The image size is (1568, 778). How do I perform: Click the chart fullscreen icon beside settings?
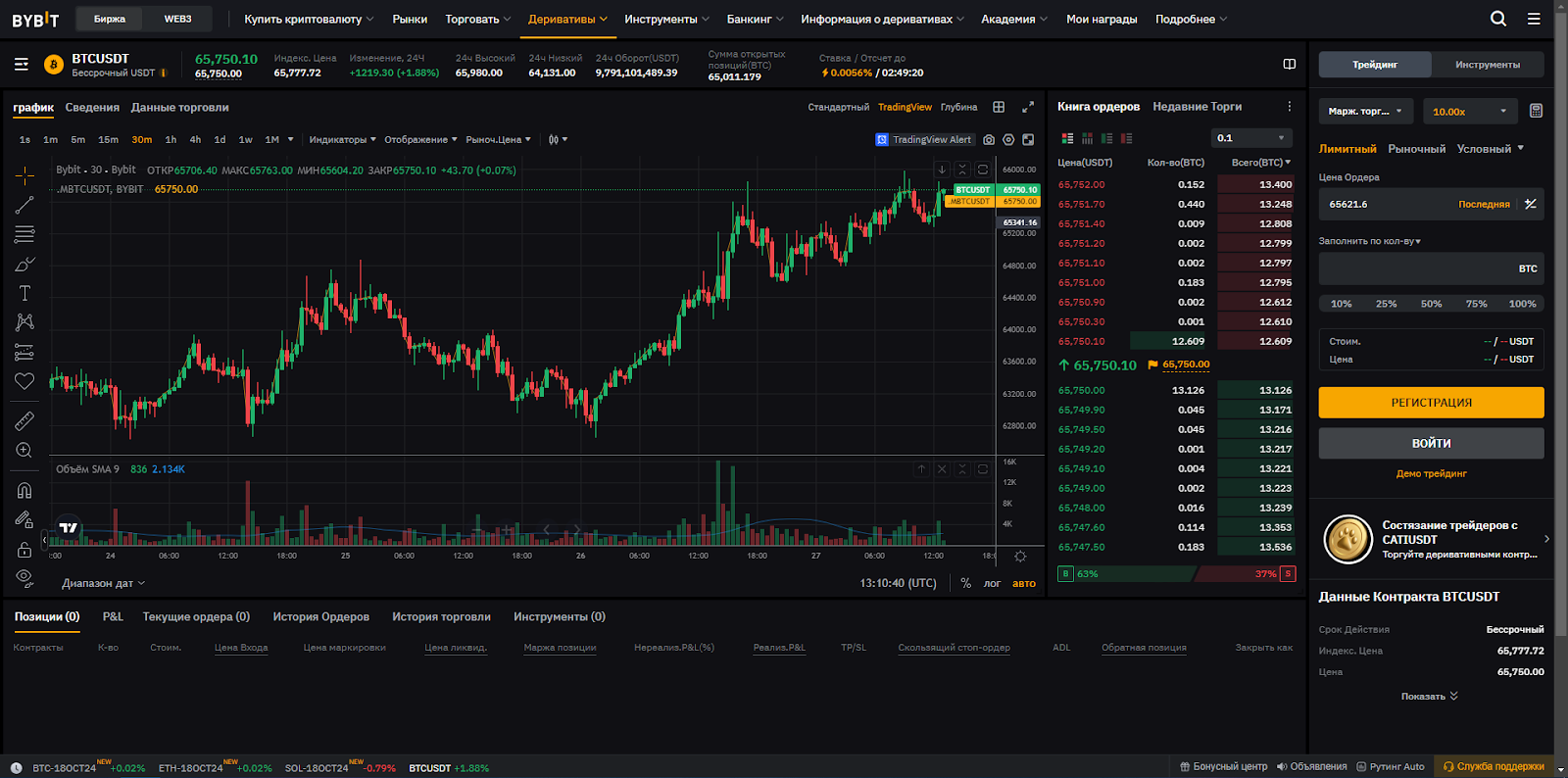[x=1028, y=140]
